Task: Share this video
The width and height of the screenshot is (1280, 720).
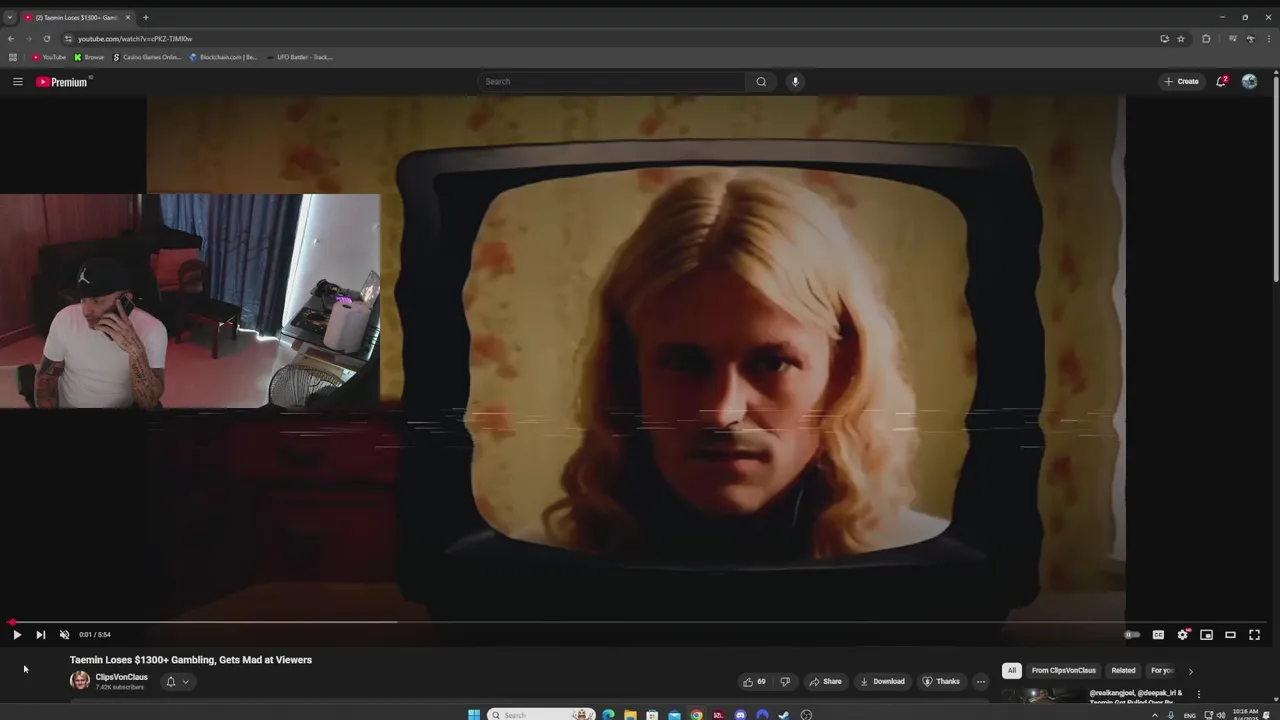Action: pos(825,681)
